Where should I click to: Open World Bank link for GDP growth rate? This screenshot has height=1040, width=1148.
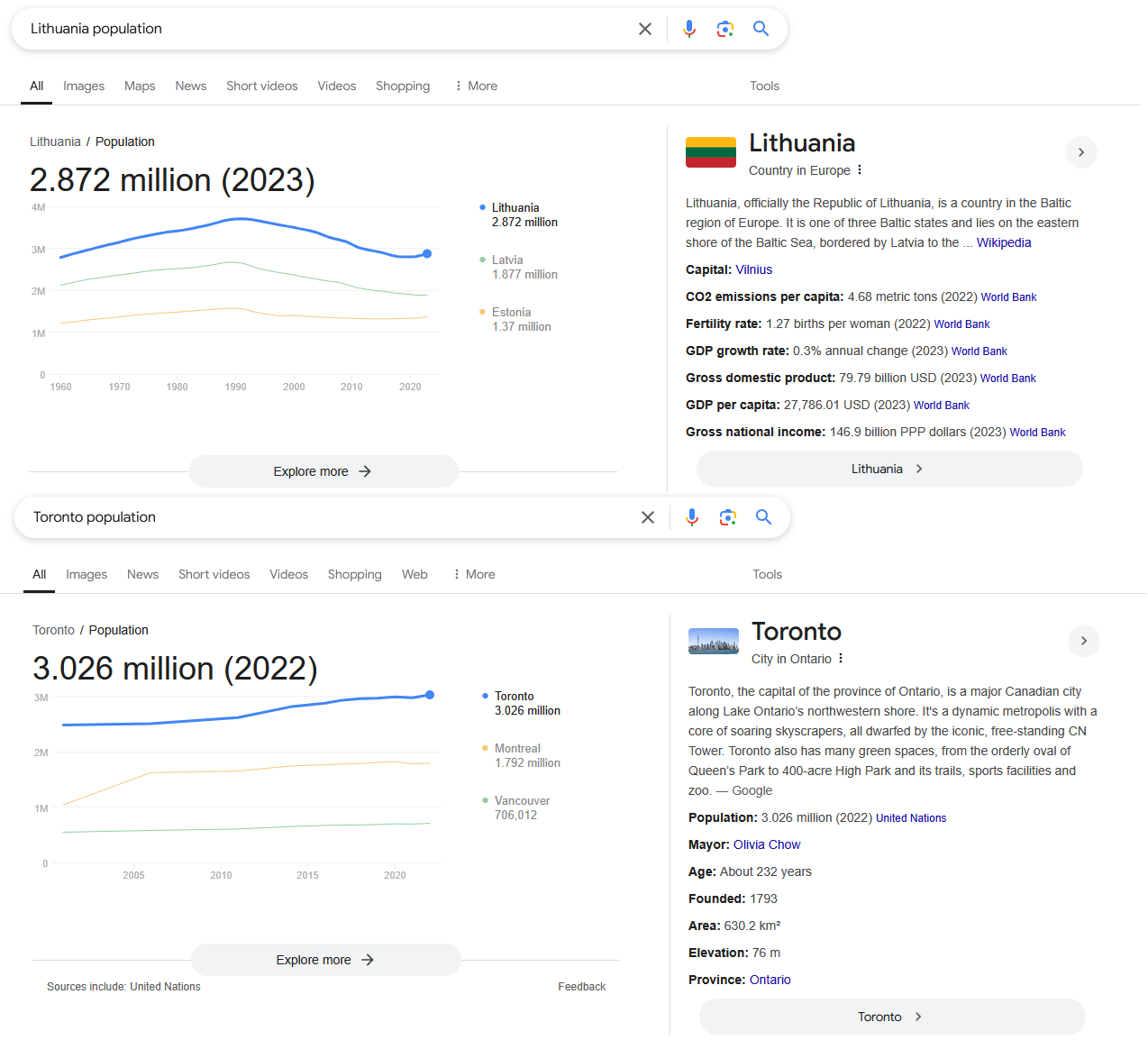click(x=979, y=351)
